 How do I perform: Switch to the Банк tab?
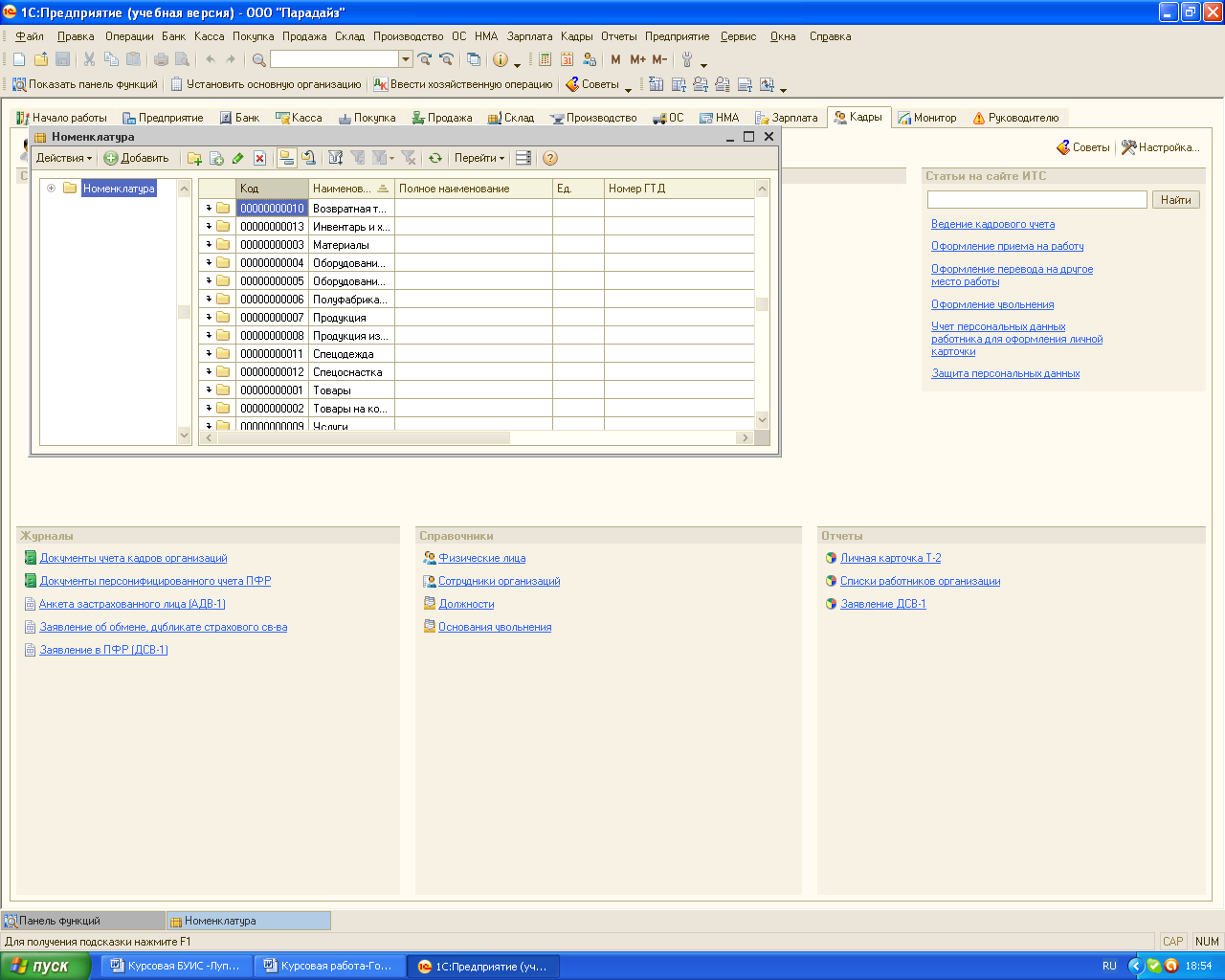(x=240, y=118)
